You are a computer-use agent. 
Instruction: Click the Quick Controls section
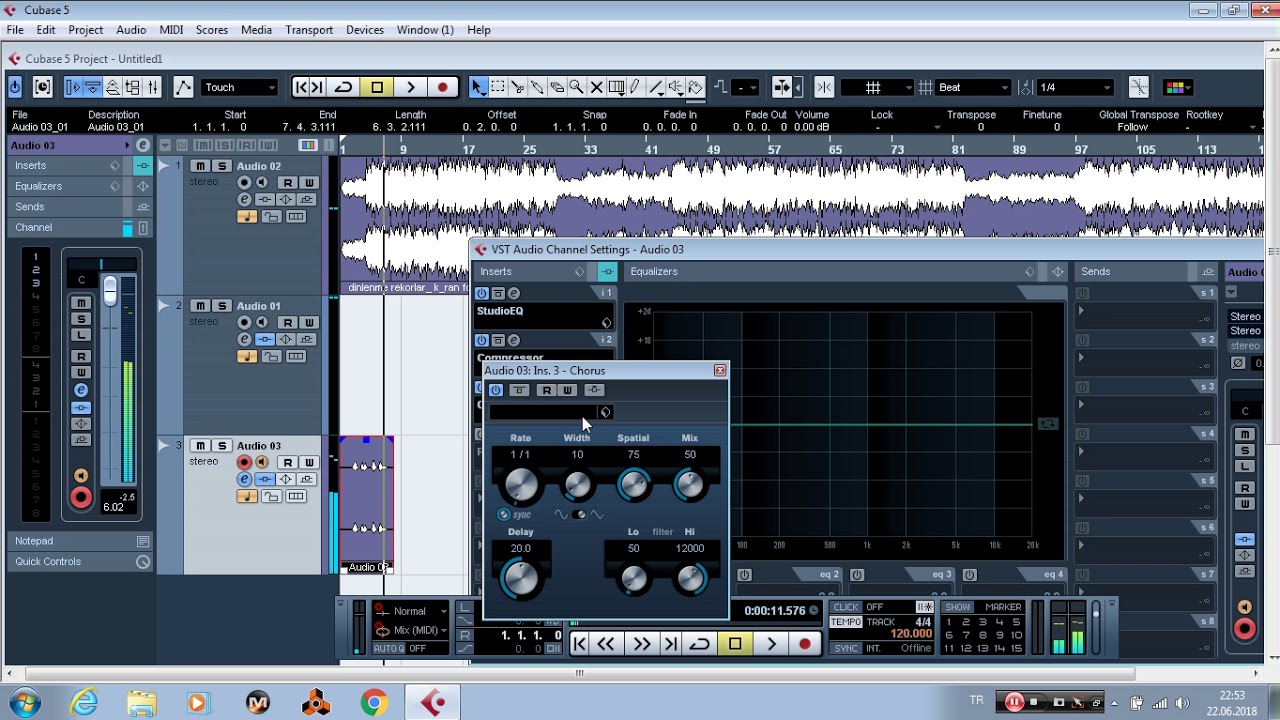click(x=81, y=562)
